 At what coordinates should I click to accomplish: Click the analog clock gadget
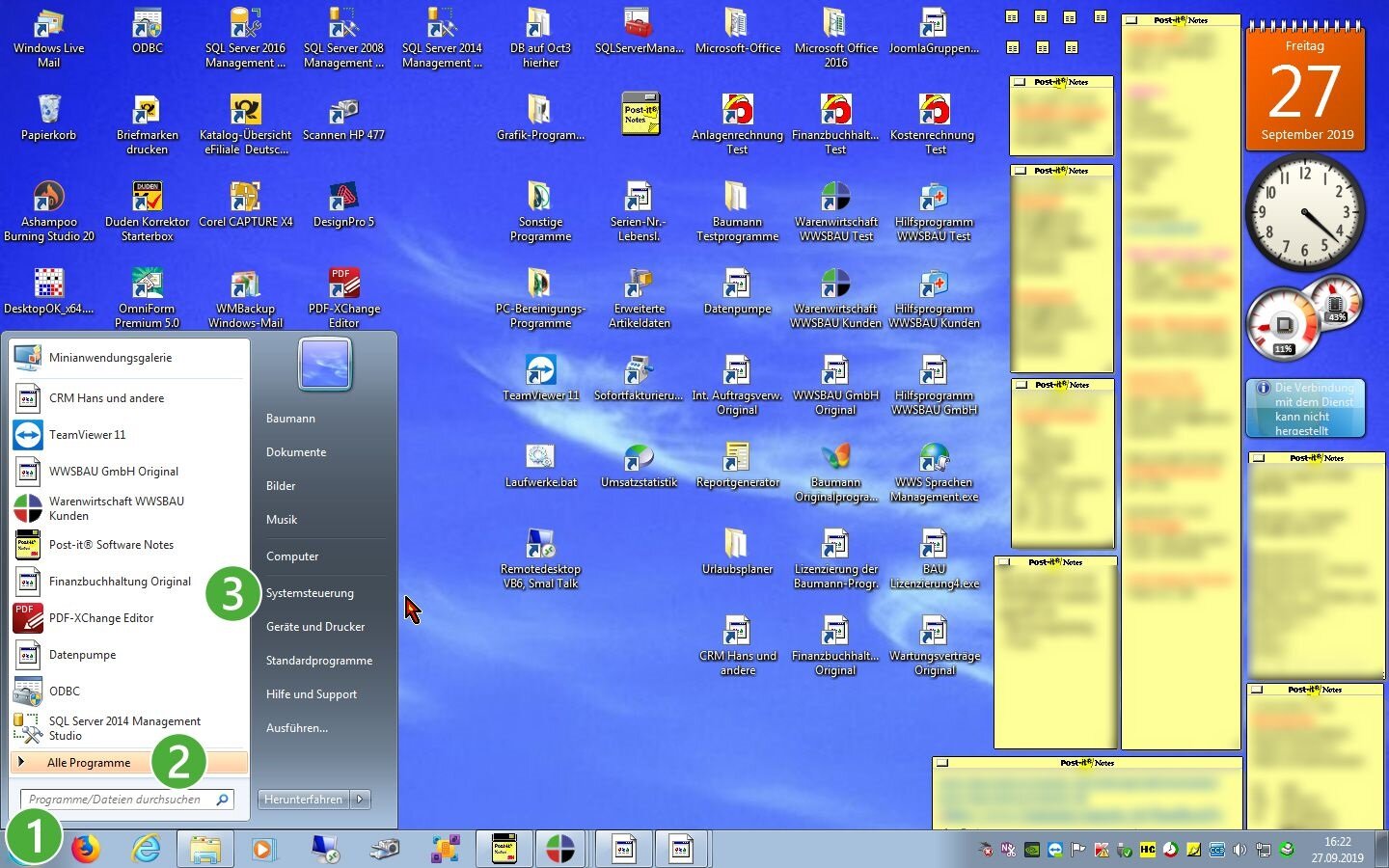click(x=1305, y=213)
